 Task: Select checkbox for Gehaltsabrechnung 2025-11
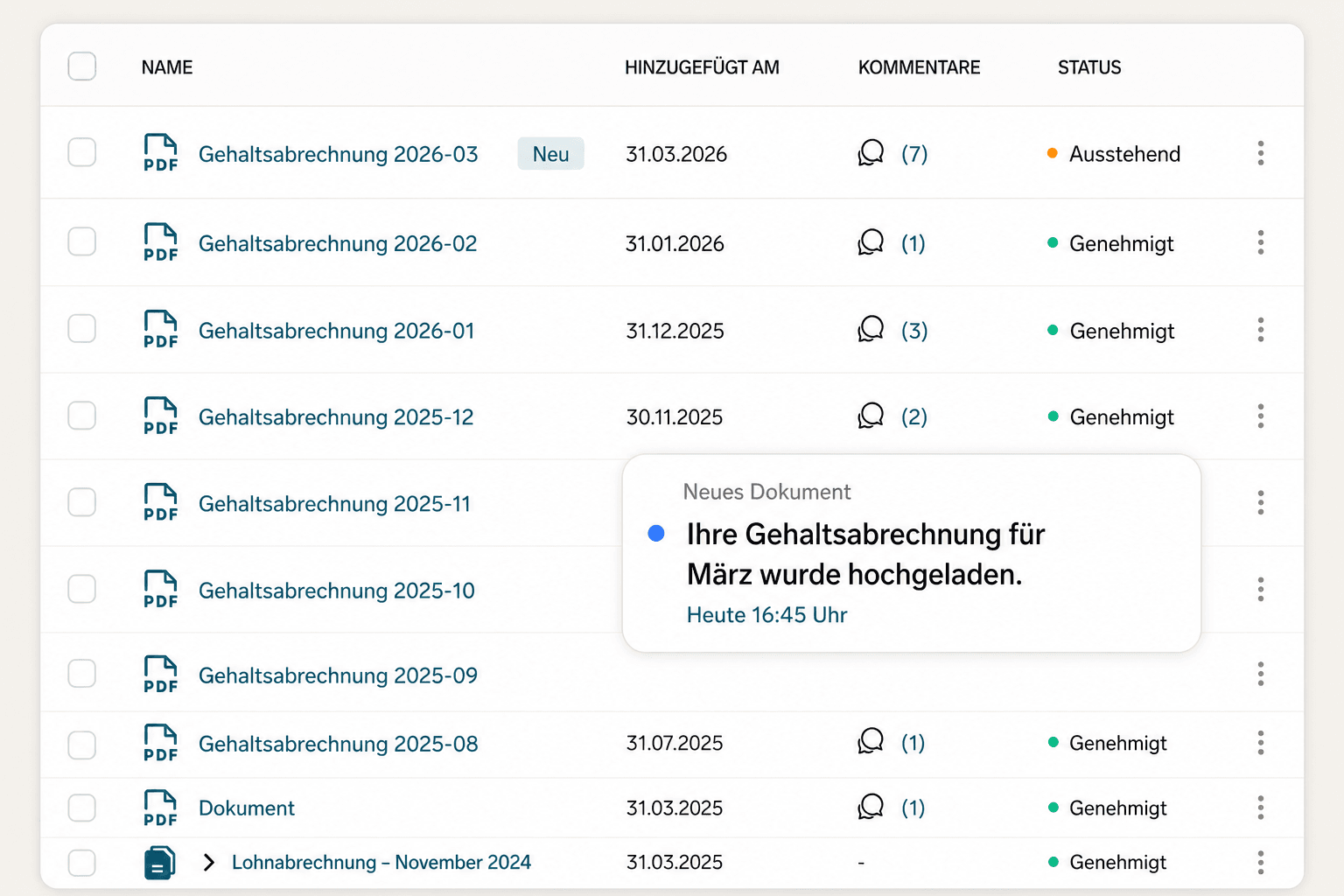point(82,502)
